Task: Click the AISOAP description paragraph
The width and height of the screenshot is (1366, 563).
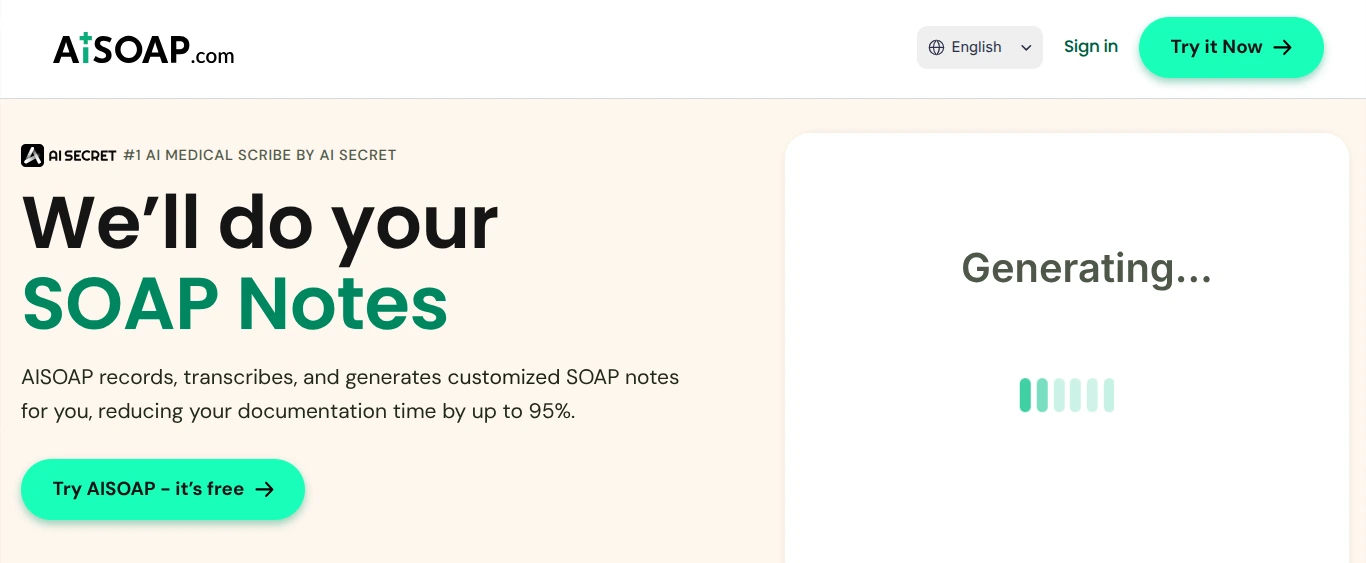Action: tap(350, 394)
